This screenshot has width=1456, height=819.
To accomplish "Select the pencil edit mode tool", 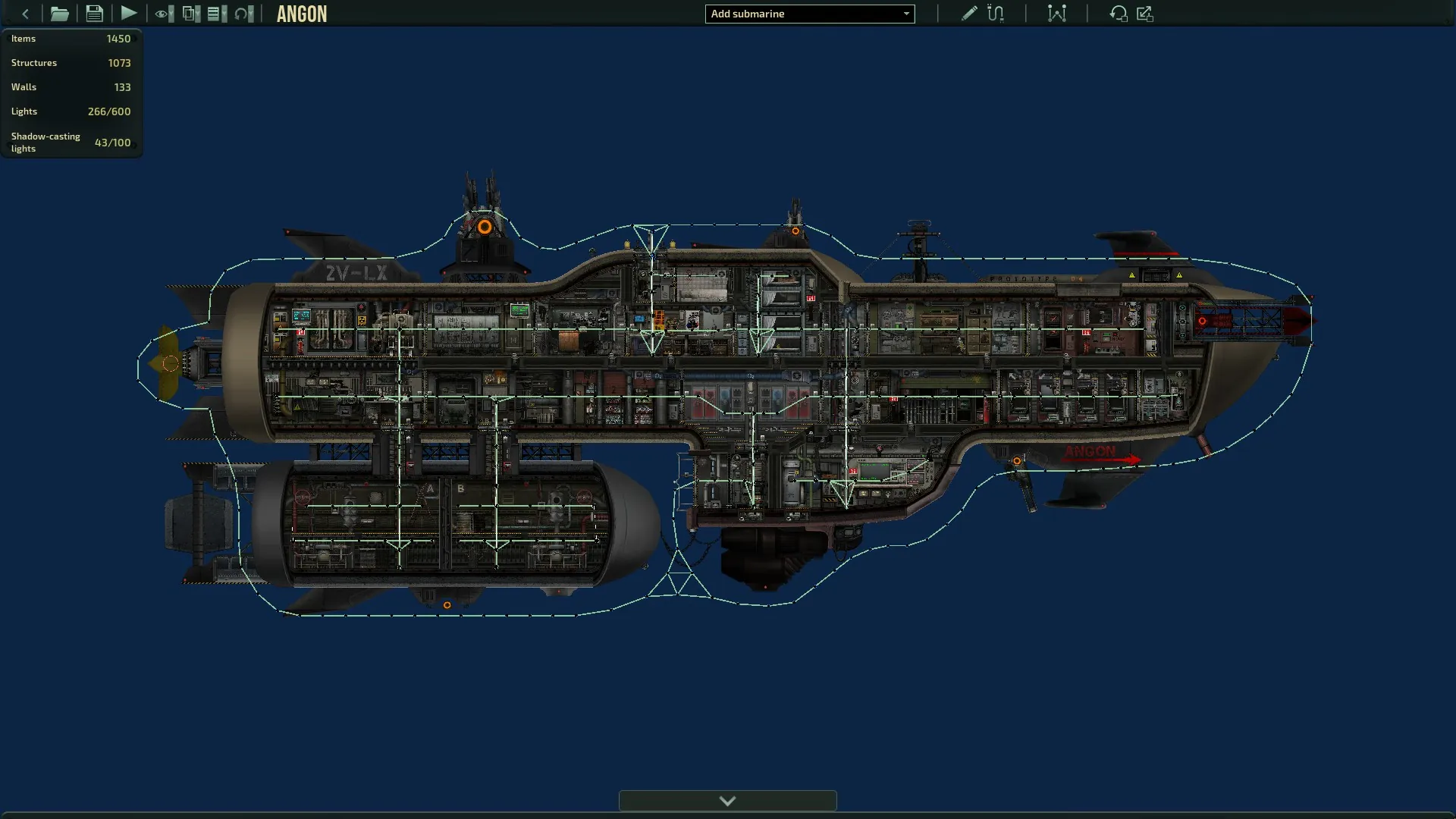I will pos(968,14).
